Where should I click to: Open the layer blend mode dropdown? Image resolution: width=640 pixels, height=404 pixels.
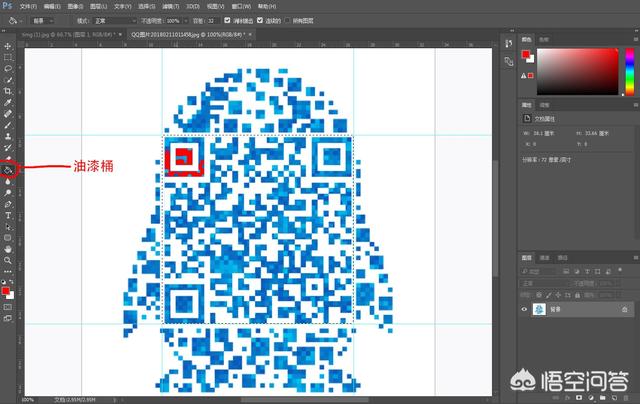tap(543, 283)
